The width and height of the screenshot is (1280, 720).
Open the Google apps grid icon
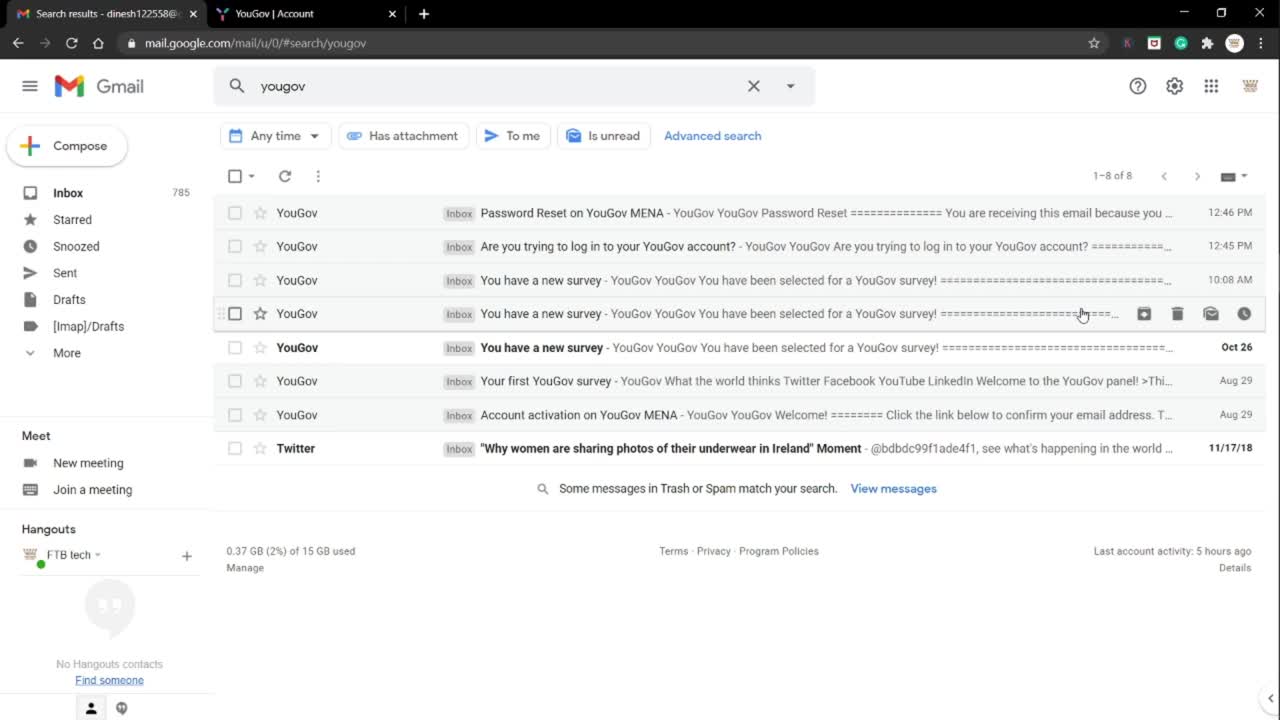pos(1211,86)
